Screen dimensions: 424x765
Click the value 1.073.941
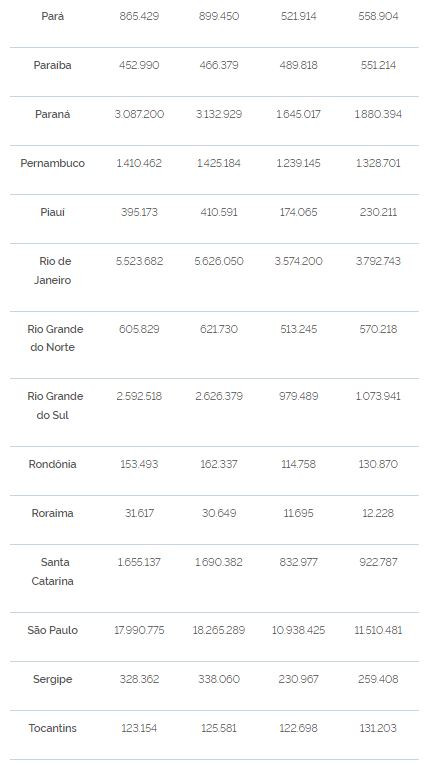(x=378, y=396)
